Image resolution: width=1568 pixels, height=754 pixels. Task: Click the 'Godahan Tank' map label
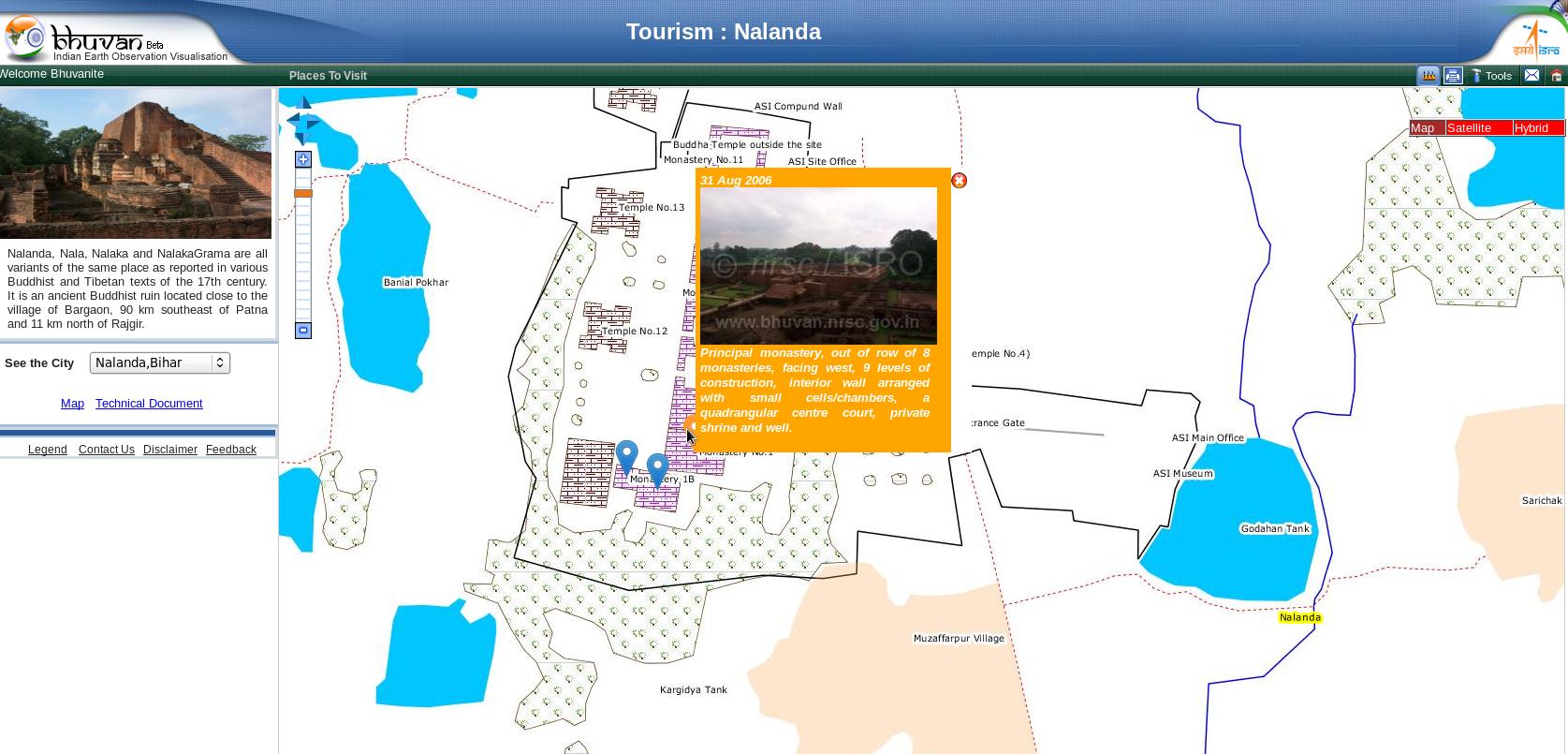pyautogui.click(x=1275, y=529)
